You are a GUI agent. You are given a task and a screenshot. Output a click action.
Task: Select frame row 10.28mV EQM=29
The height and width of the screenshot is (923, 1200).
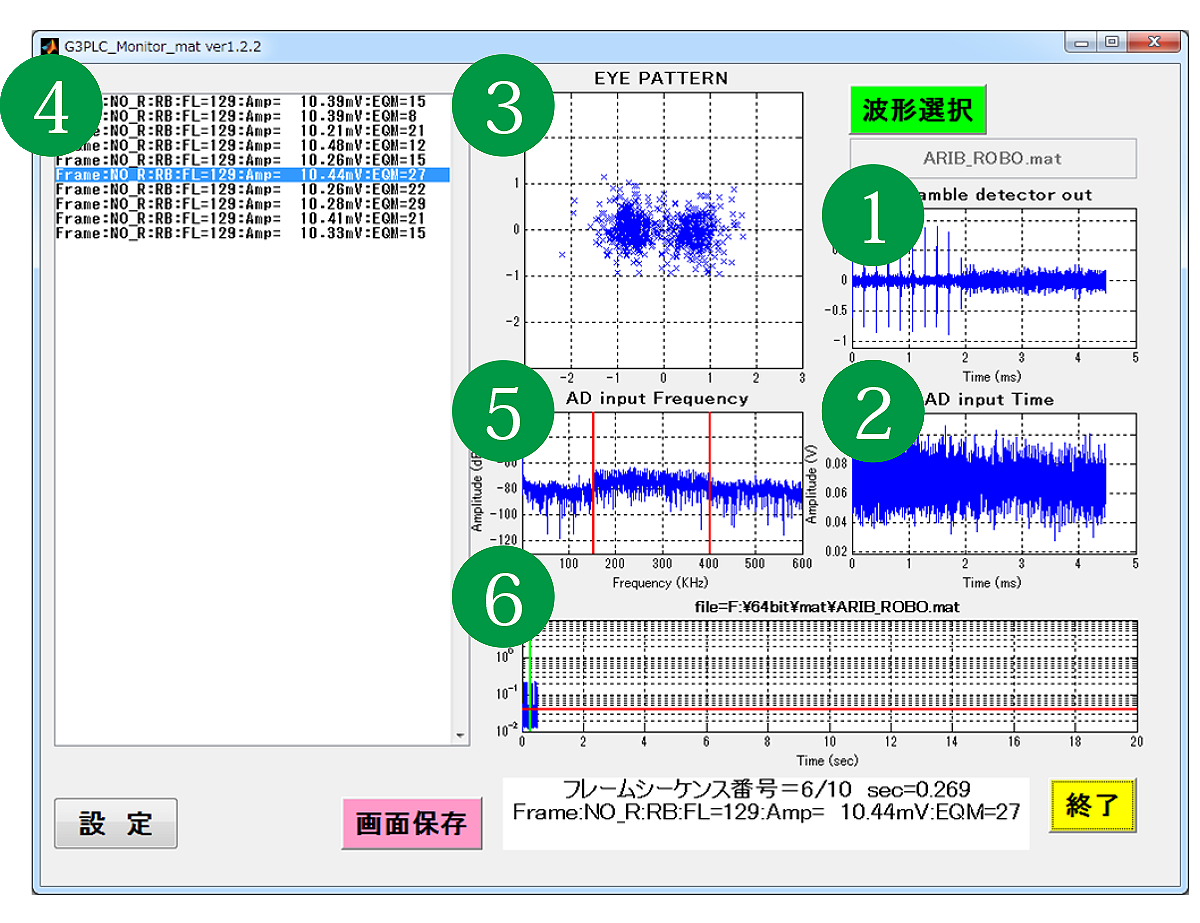tap(252, 204)
